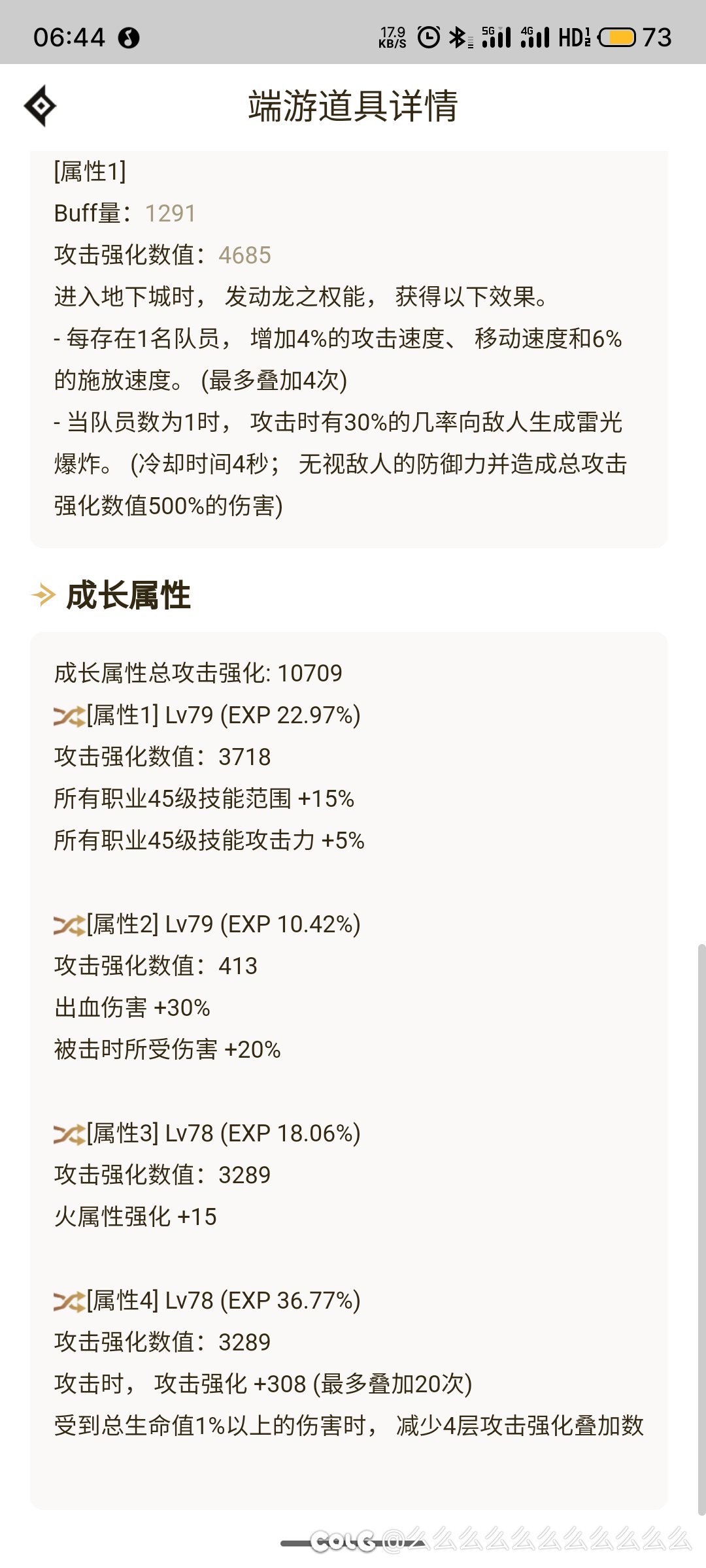Viewport: 706px width, 1568px height.
Task: Tap the diamond back icon in header
Action: [x=40, y=105]
